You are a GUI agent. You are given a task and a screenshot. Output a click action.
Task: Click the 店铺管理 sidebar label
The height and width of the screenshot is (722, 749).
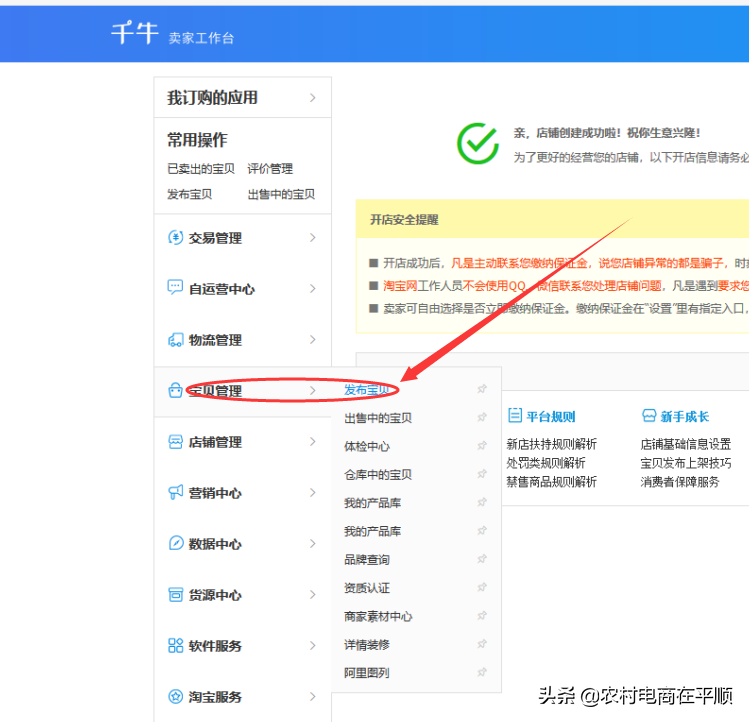pyautogui.click(x=215, y=442)
